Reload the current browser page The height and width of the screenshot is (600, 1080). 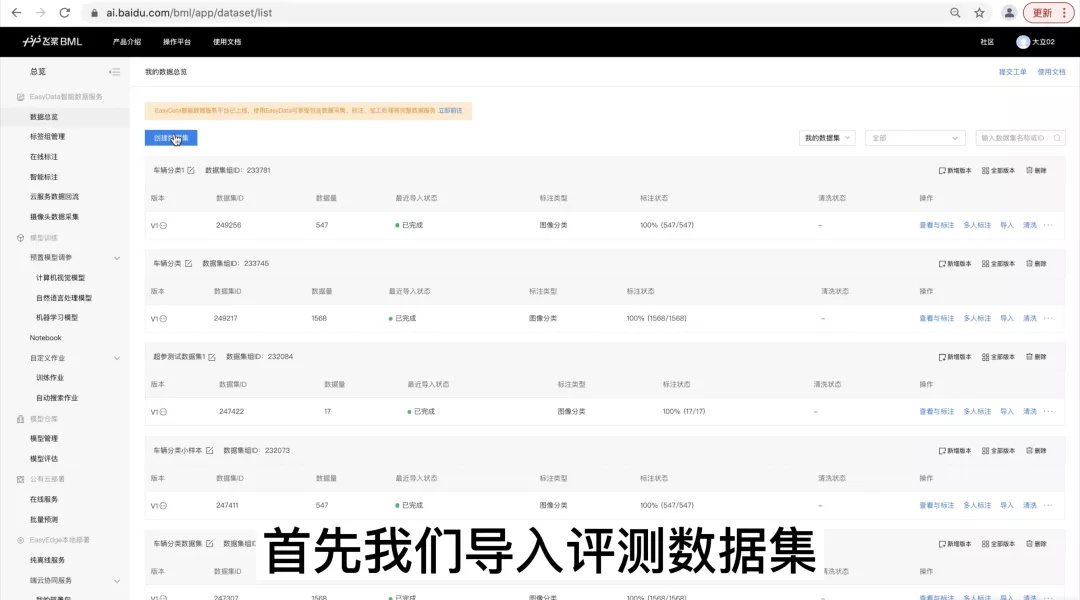[64, 12]
